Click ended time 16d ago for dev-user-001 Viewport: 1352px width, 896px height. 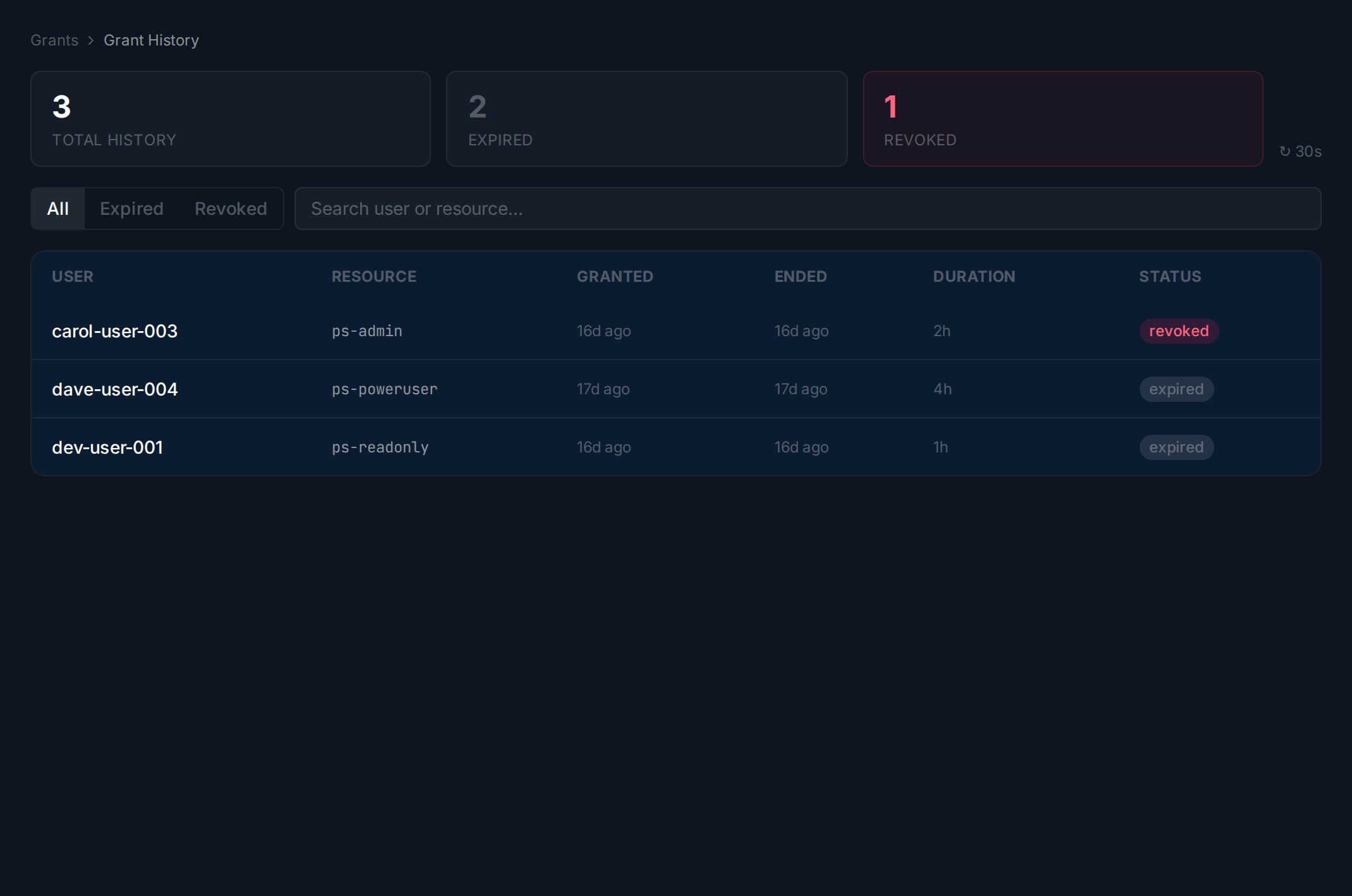802,447
